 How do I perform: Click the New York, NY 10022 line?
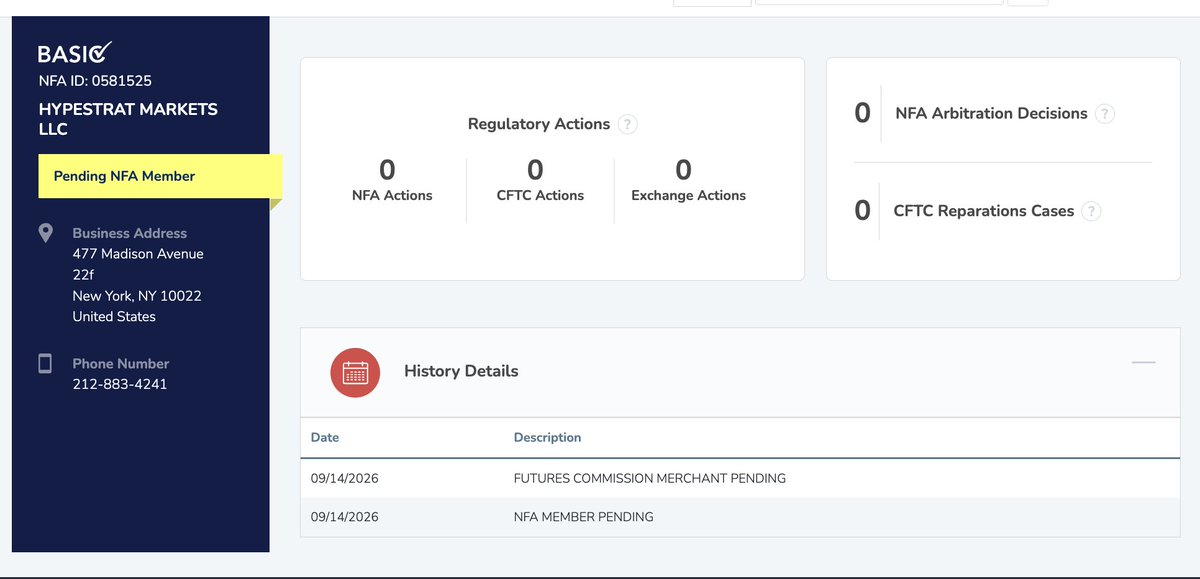click(137, 296)
